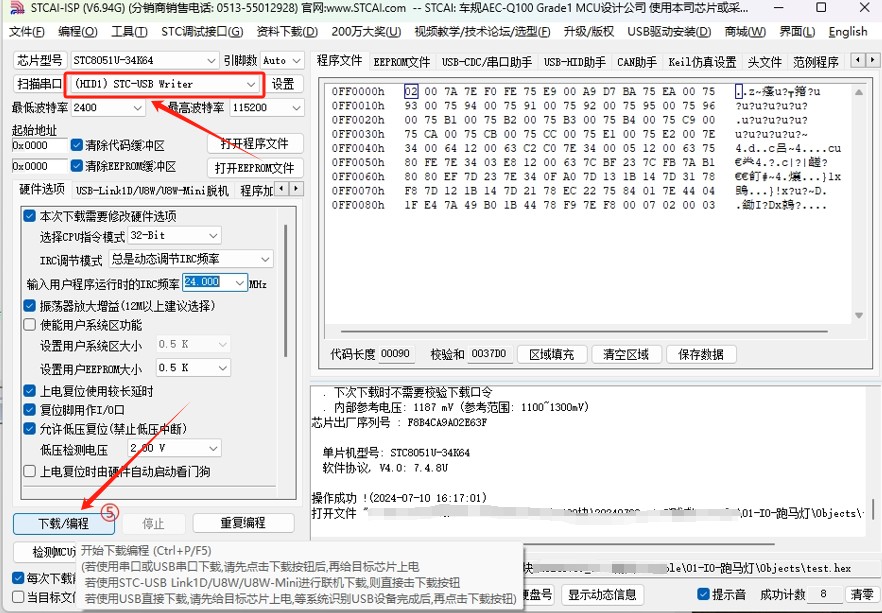This screenshot has width=882, height=613.
Task: Toggle 清除EEPROM缓冲区 checkbox
Action: coord(77,166)
